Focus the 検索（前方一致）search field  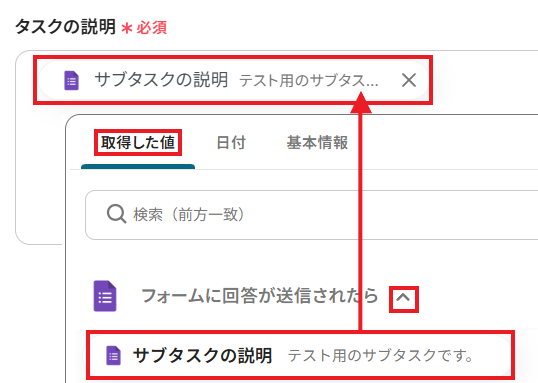pos(312,215)
